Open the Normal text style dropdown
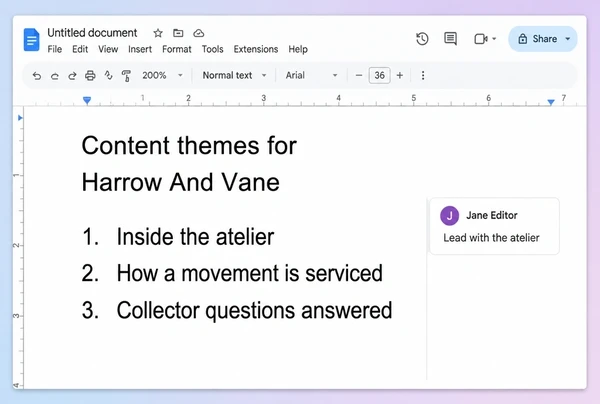600x404 pixels. (x=234, y=75)
